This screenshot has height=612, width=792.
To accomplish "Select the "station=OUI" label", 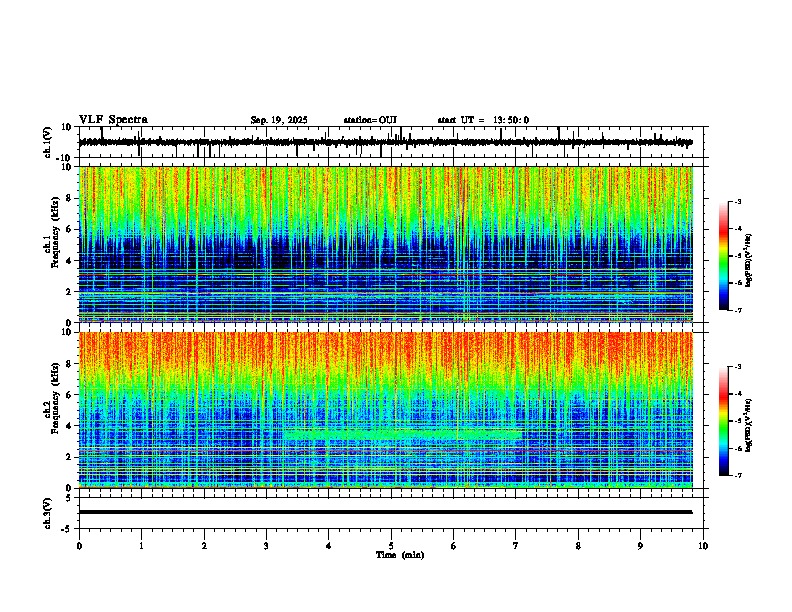I will pos(370,120).
